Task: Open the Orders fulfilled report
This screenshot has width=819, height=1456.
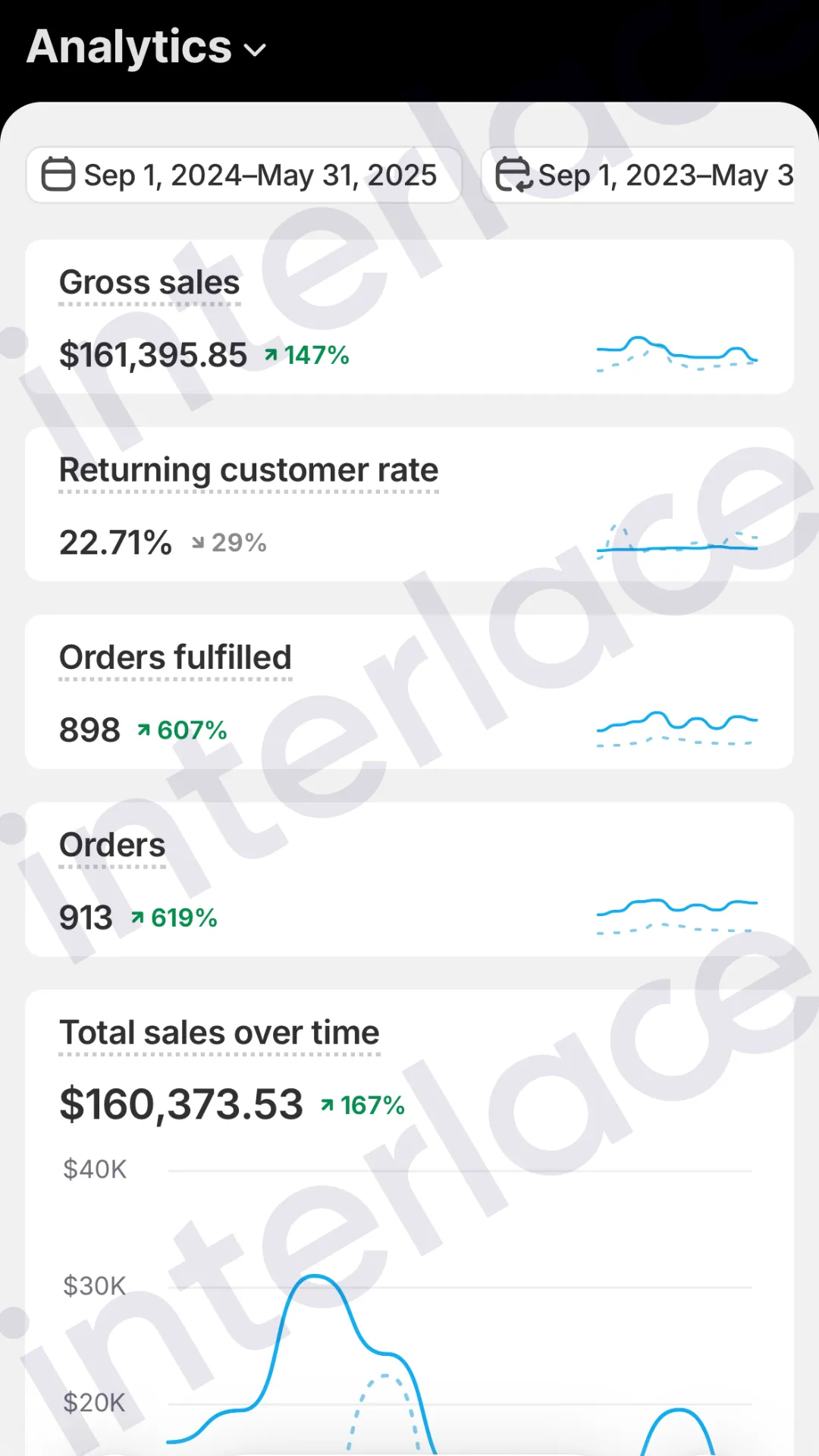Action: (x=175, y=657)
